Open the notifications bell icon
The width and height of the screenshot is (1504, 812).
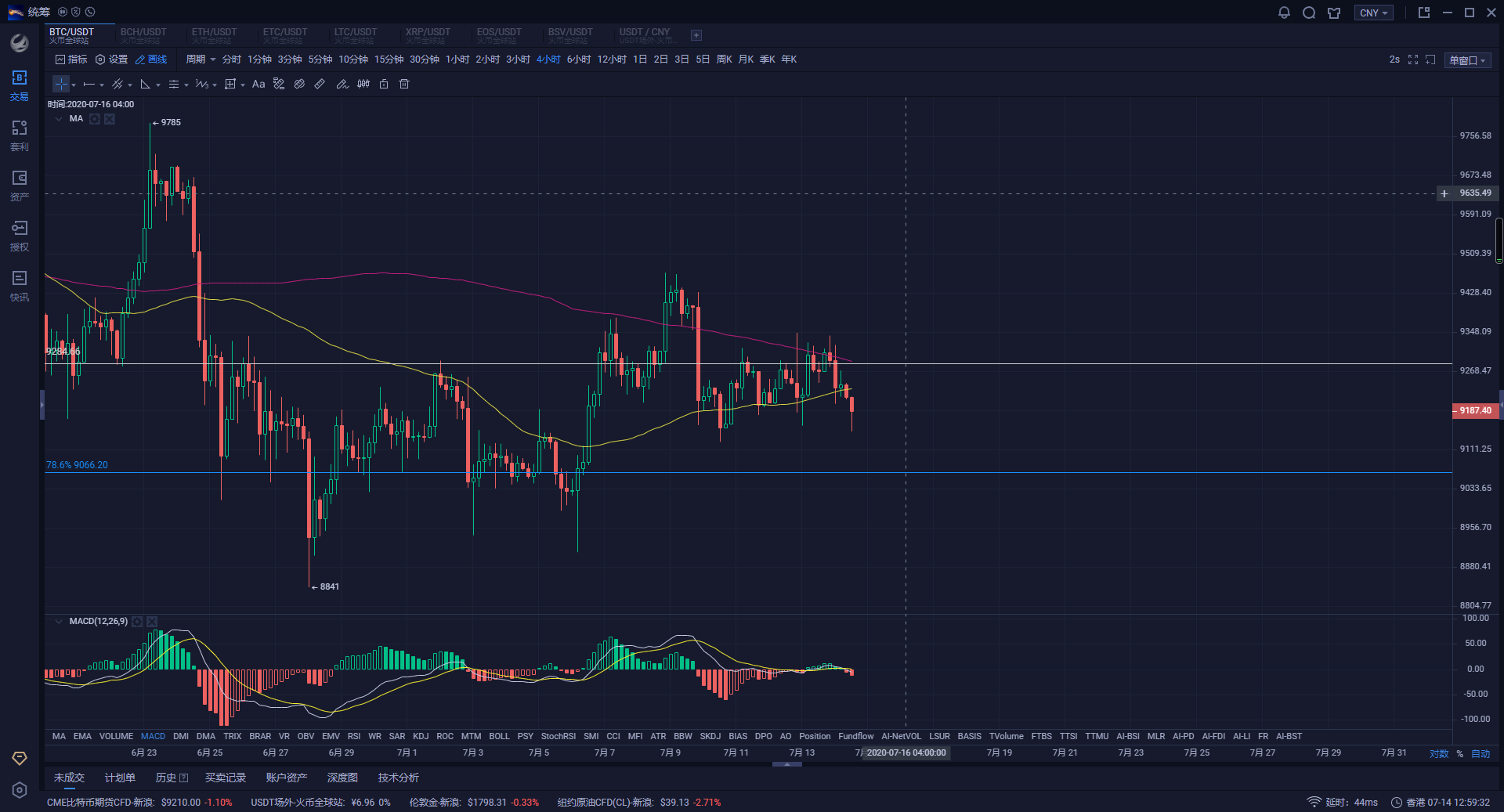(1284, 13)
